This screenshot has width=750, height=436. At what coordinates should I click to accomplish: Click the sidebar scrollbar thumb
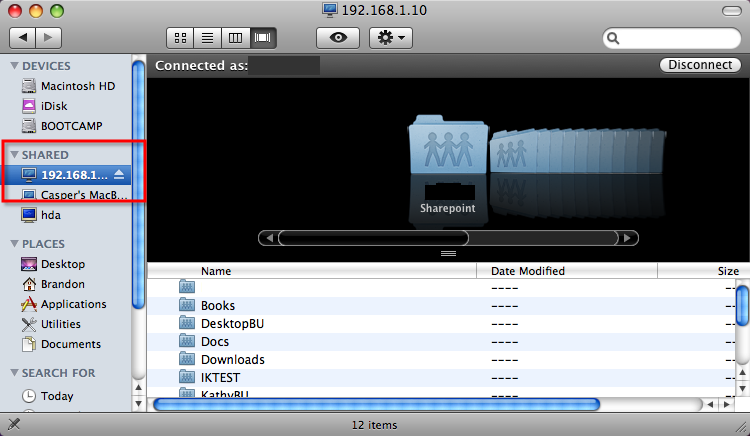point(139,185)
